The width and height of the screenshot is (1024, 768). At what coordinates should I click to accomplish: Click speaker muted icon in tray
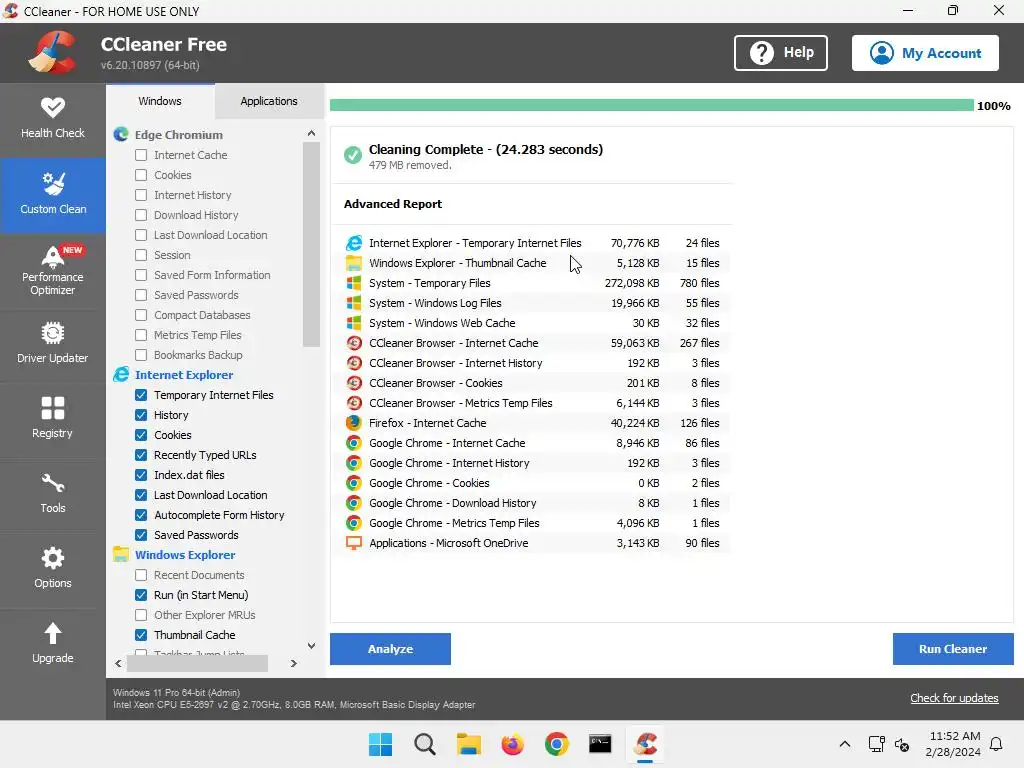[x=902, y=744]
